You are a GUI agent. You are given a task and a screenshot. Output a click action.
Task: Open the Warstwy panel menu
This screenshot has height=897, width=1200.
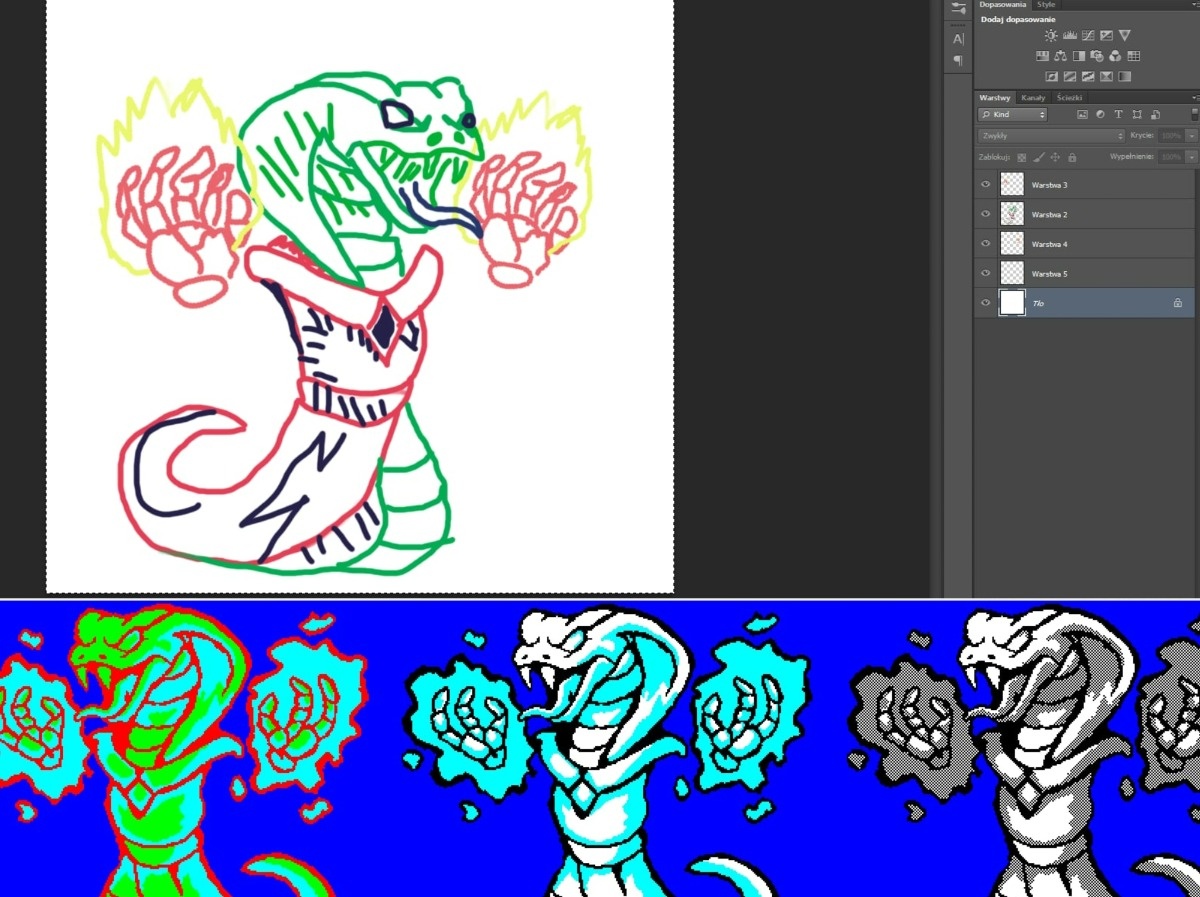coord(1196,98)
